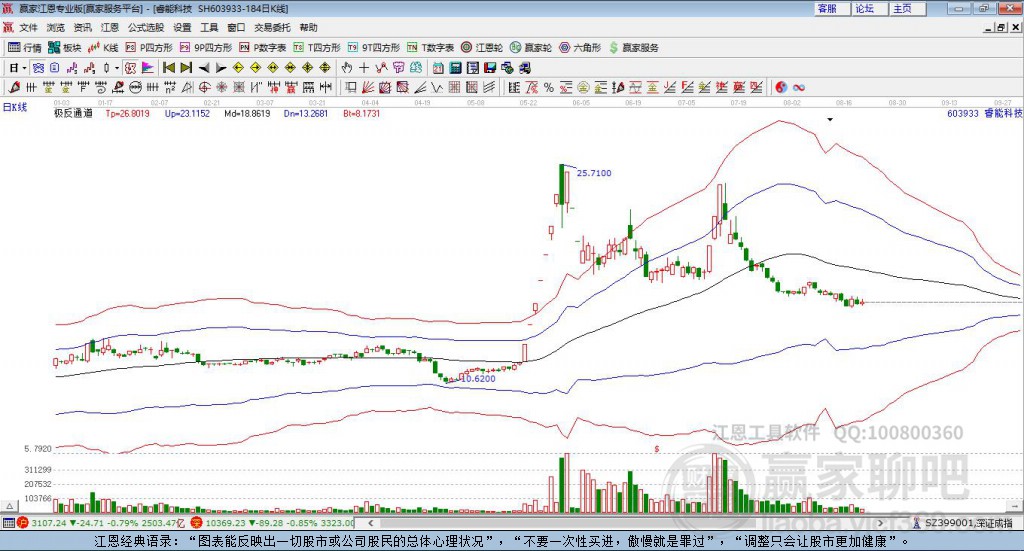
Task: Jump to last bar green arrow
Action: (186, 68)
